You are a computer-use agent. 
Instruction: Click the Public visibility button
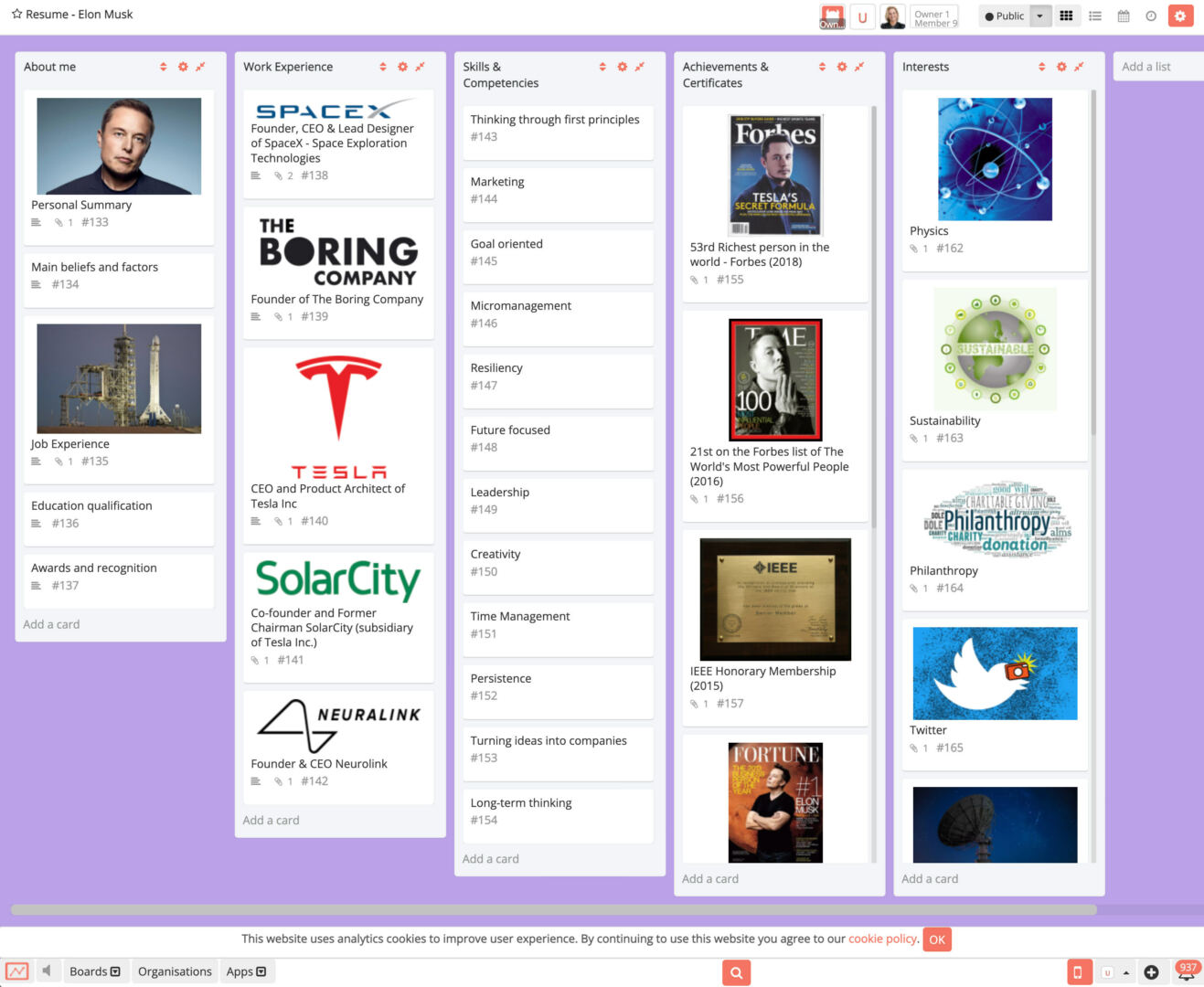pyautogui.click(x=1005, y=16)
